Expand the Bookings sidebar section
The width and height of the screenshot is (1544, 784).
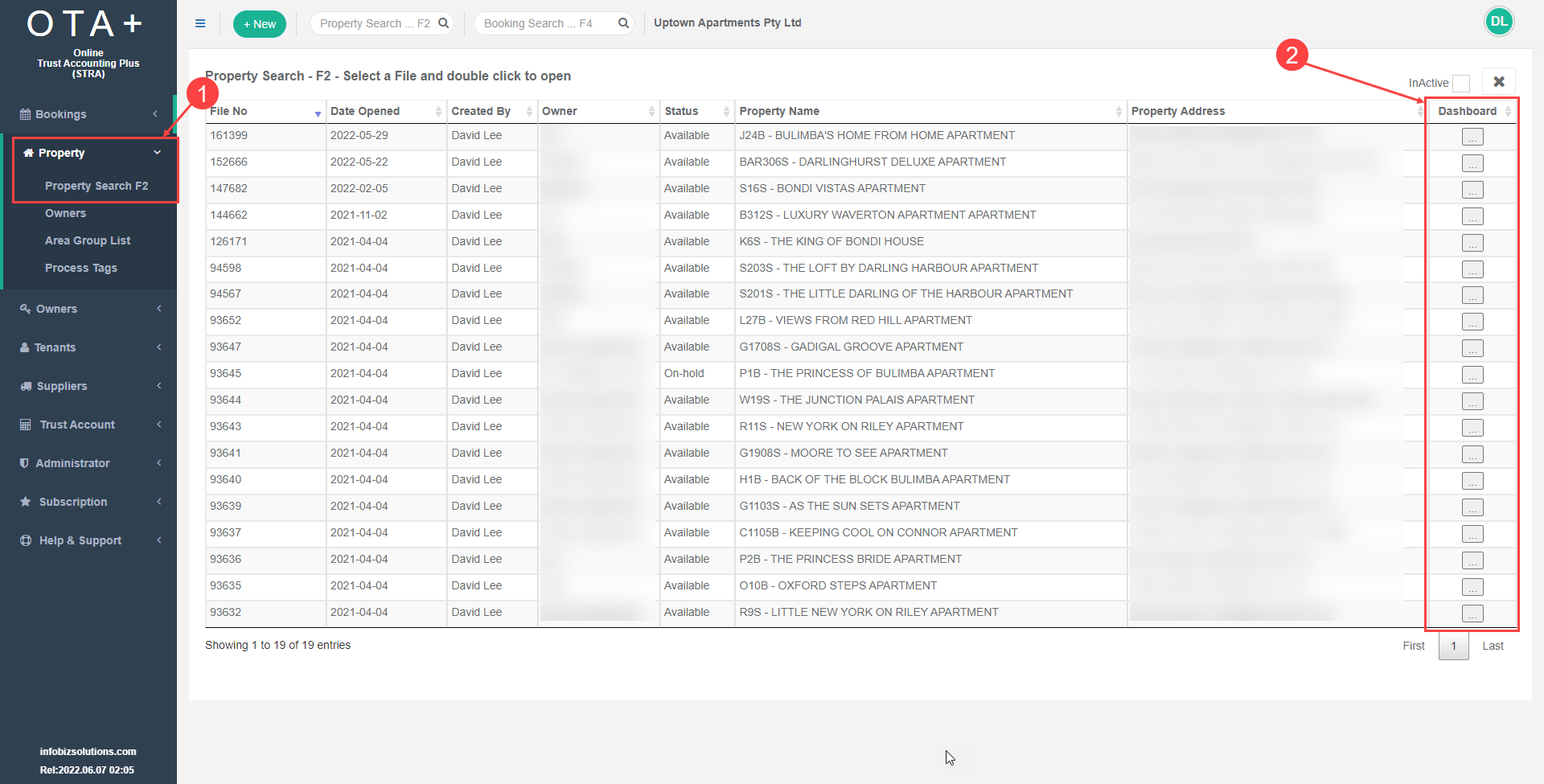point(88,114)
